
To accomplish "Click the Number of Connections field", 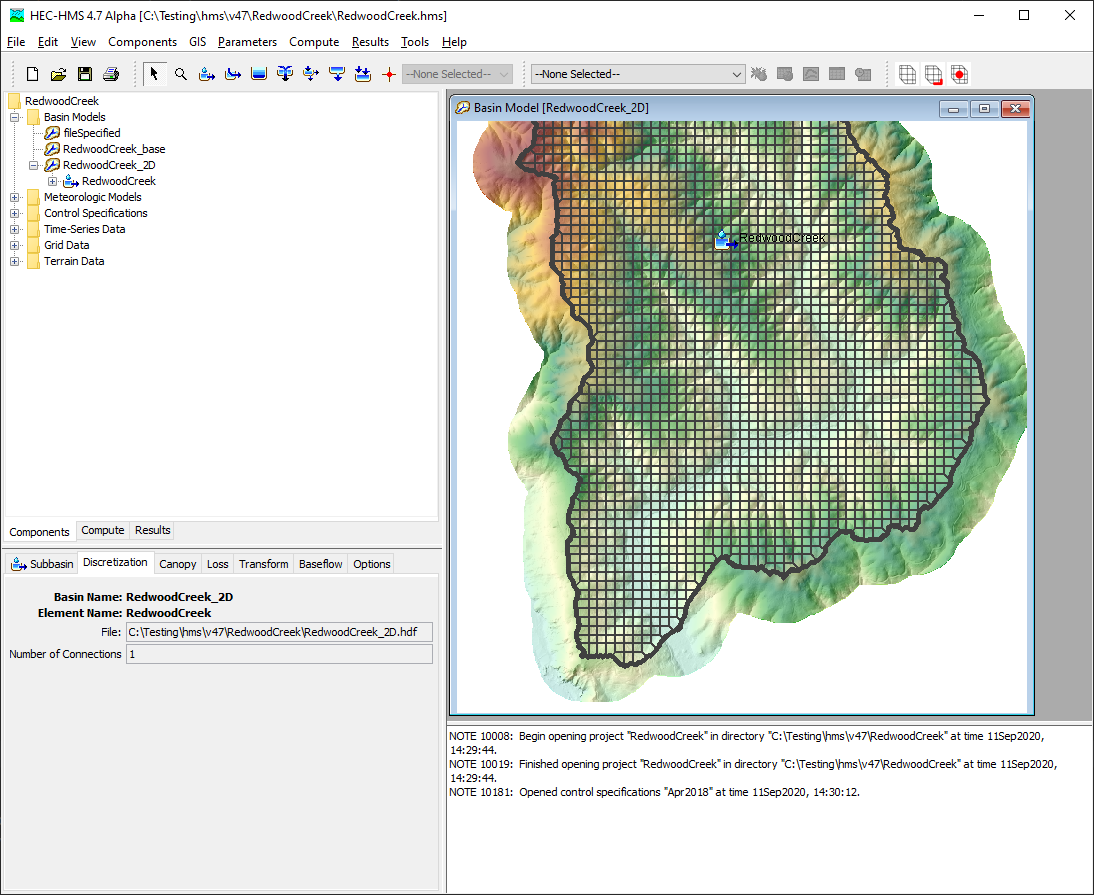I will pyautogui.click(x=279, y=654).
